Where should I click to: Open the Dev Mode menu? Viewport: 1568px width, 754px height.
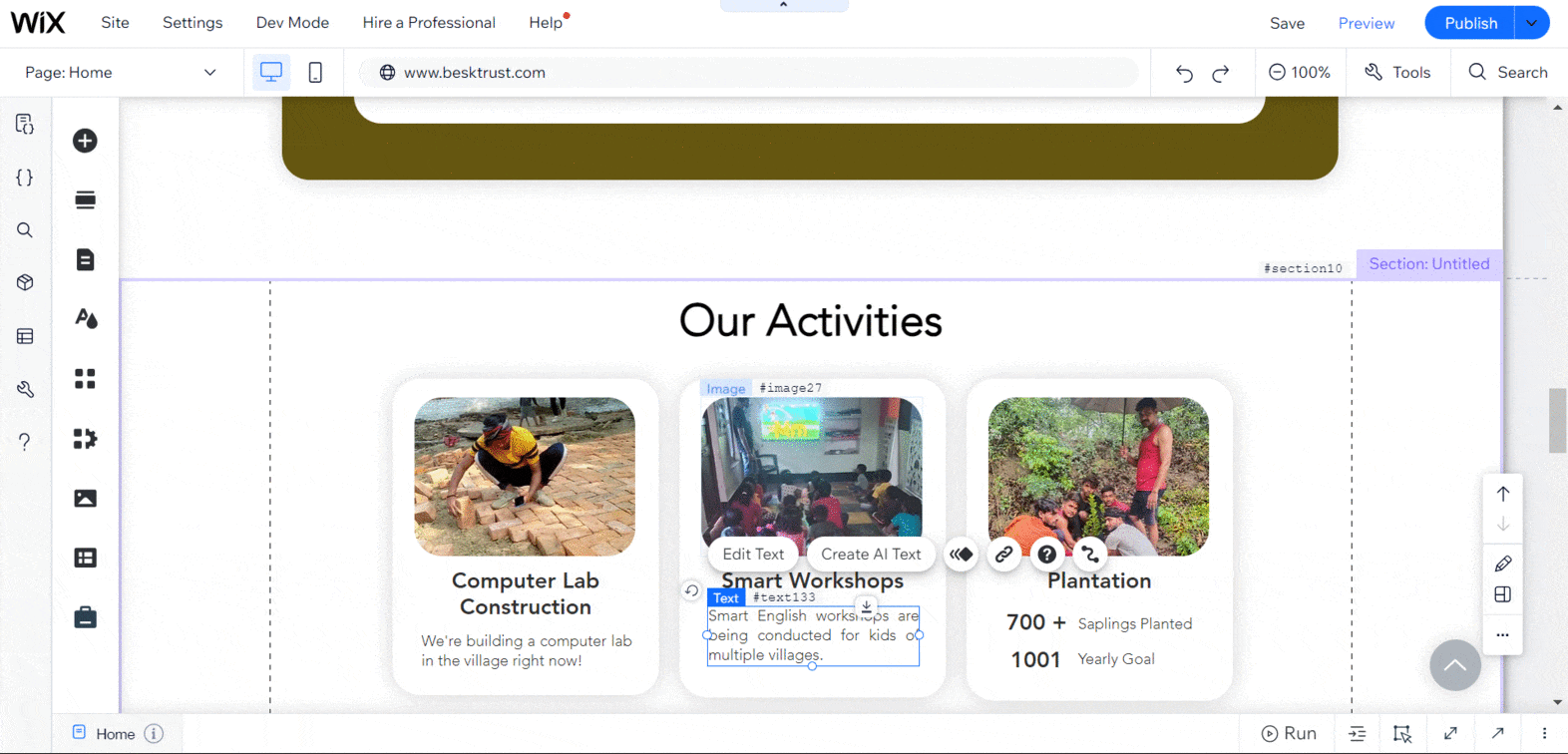(x=292, y=22)
